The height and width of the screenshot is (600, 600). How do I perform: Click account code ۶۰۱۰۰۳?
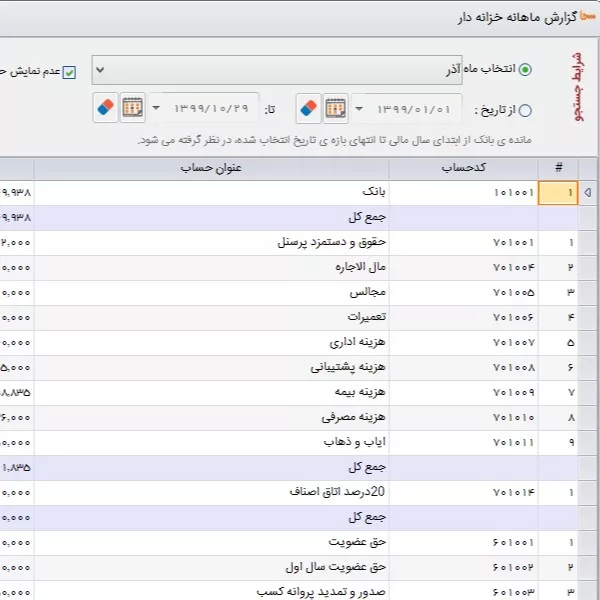point(514,592)
